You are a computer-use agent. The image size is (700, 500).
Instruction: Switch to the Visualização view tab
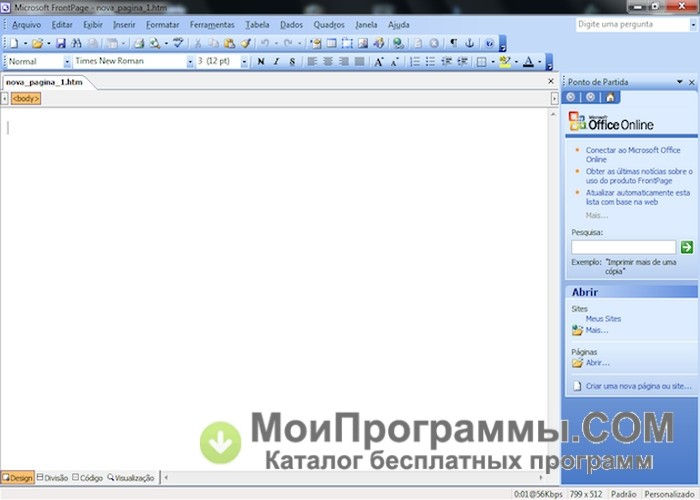131,478
